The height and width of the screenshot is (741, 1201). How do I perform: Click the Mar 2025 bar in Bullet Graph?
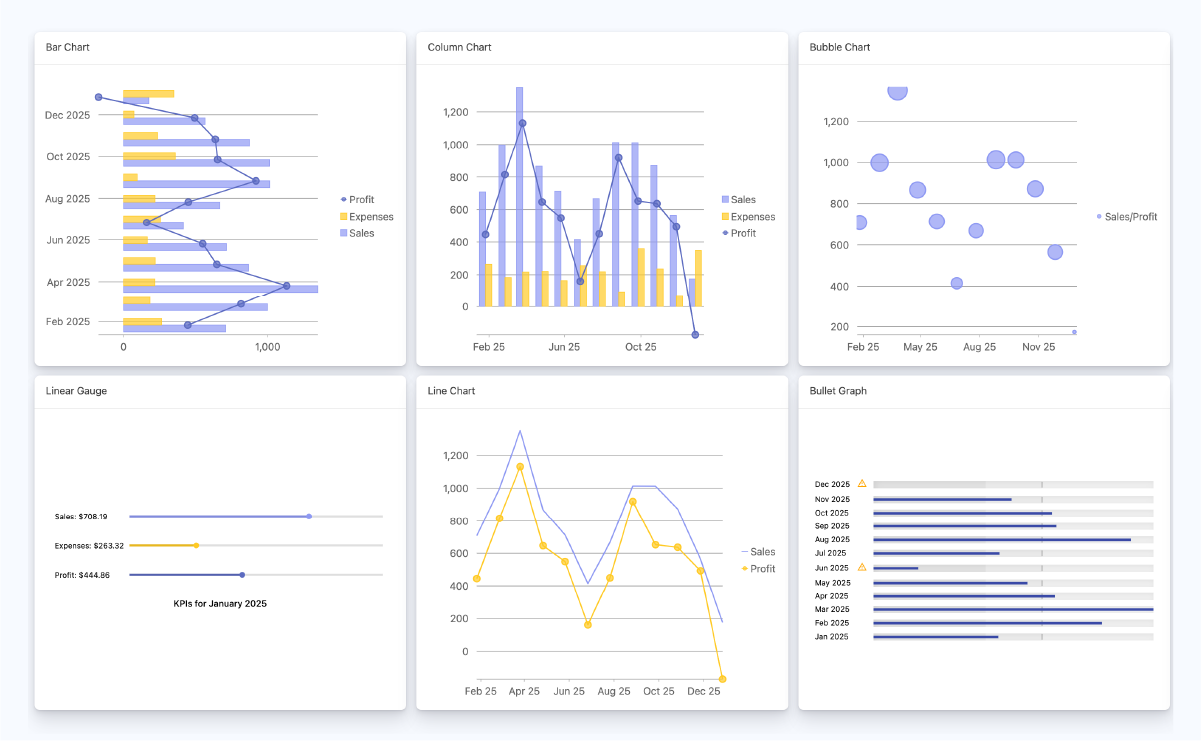click(1012, 609)
